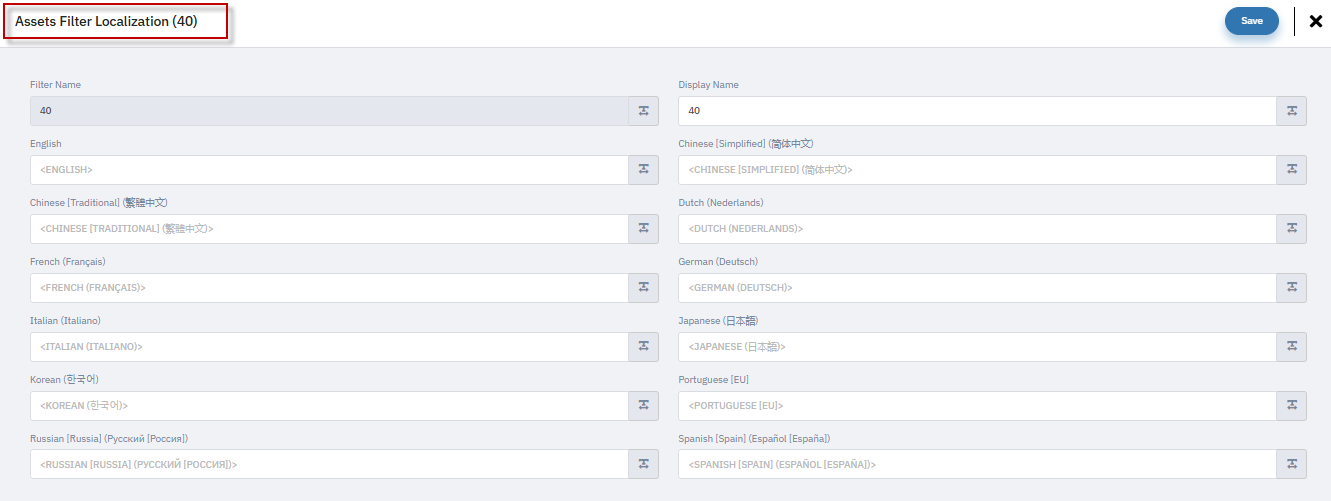Screen dimensions: 1331x501
Task: Click the icon next to Chinese Simplified field
Action: pyautogui.click(x=1291, y=170)
